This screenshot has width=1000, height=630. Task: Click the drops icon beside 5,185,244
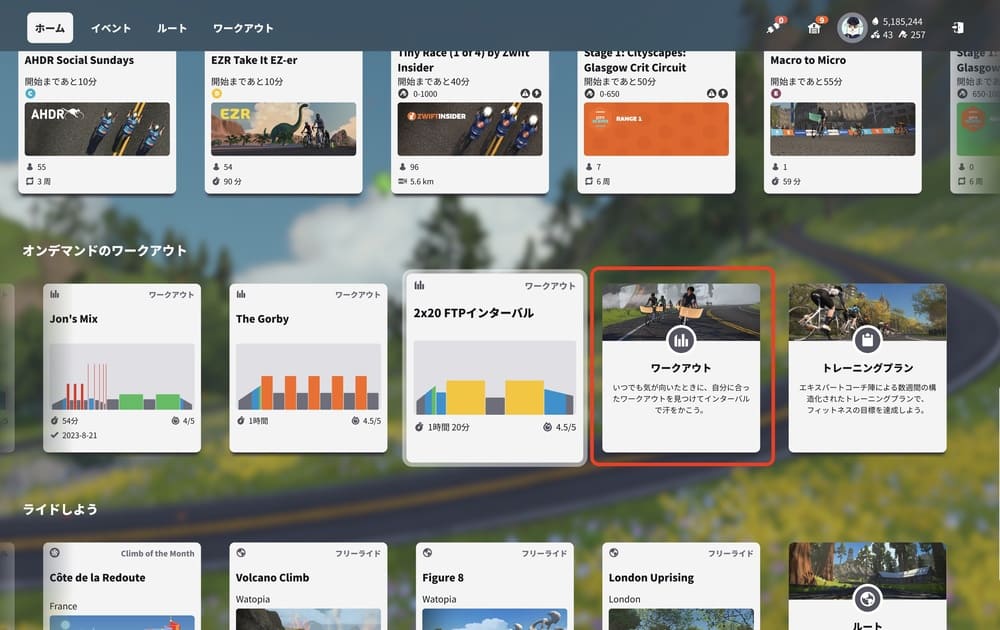875,21
